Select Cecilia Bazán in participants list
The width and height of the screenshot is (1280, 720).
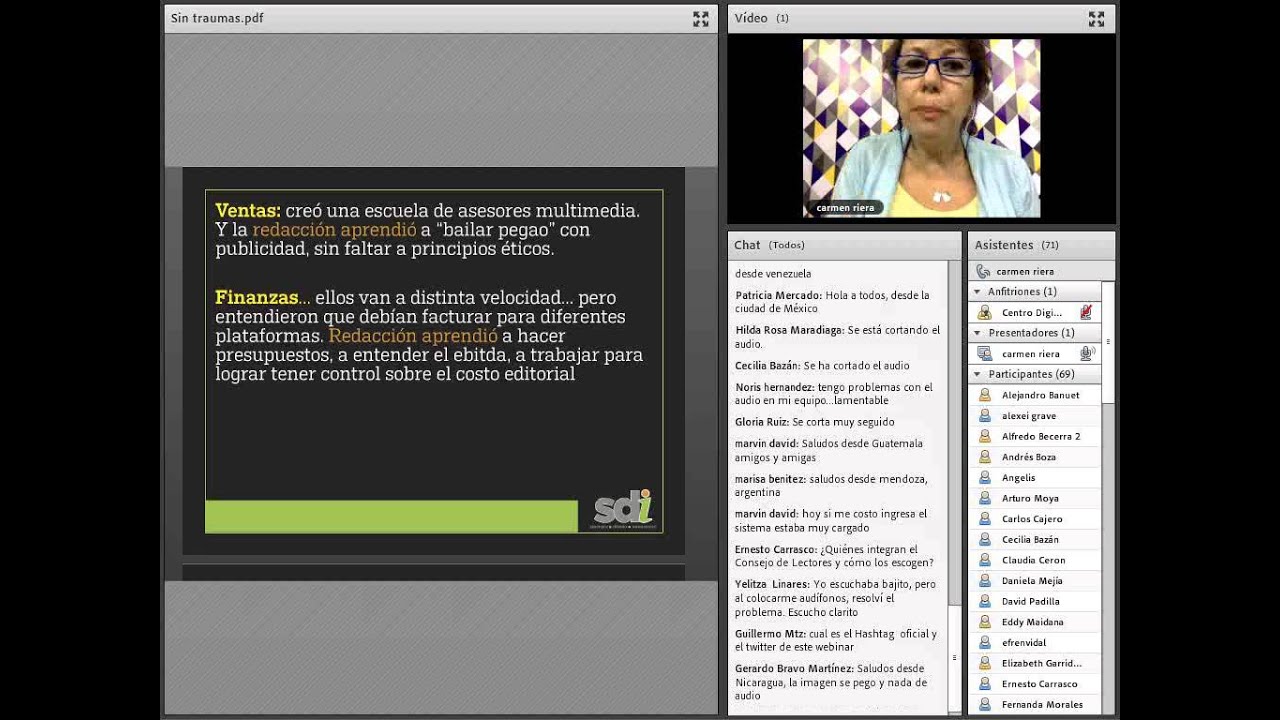click(x=1035, y=539)
